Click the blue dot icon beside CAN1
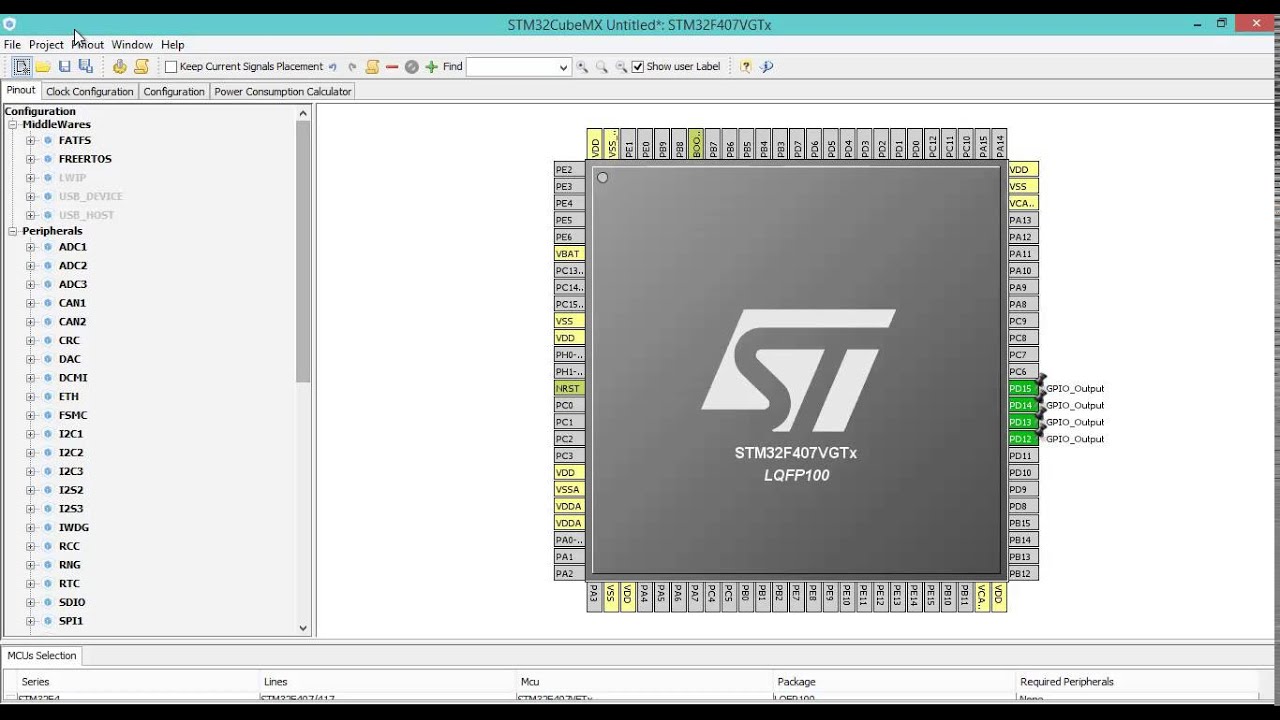 [x=47, y=303]
